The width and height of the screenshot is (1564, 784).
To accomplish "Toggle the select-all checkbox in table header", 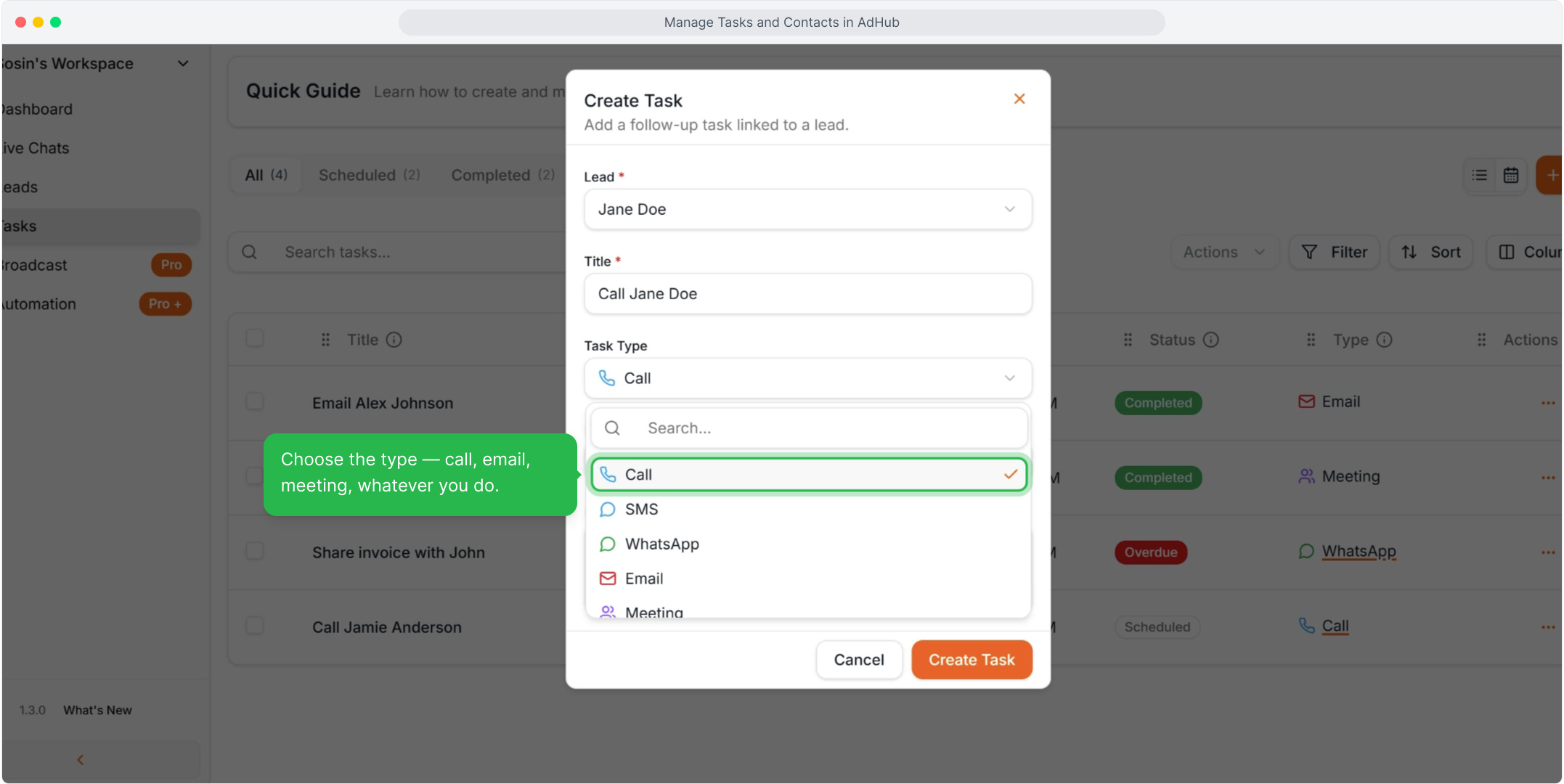I will (x=254, y=338).
